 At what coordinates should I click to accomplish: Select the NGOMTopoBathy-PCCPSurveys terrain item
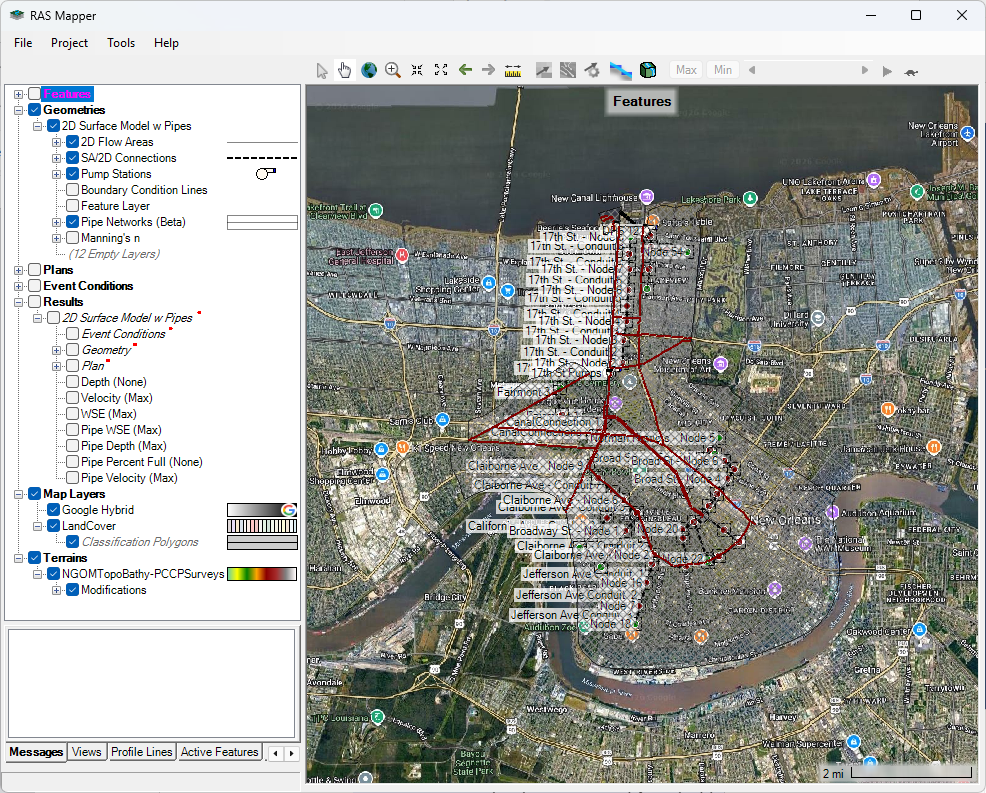143,574
